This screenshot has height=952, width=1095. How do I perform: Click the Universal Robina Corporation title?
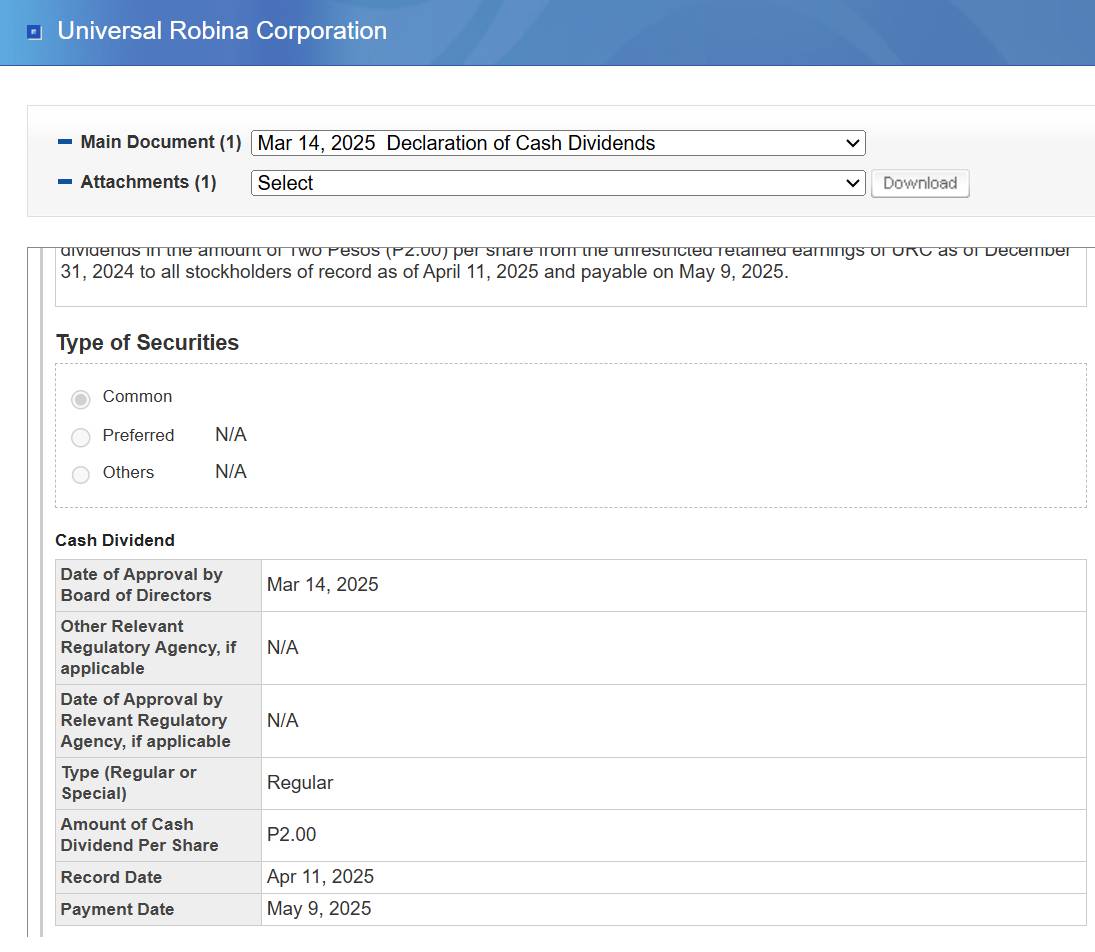222,31
